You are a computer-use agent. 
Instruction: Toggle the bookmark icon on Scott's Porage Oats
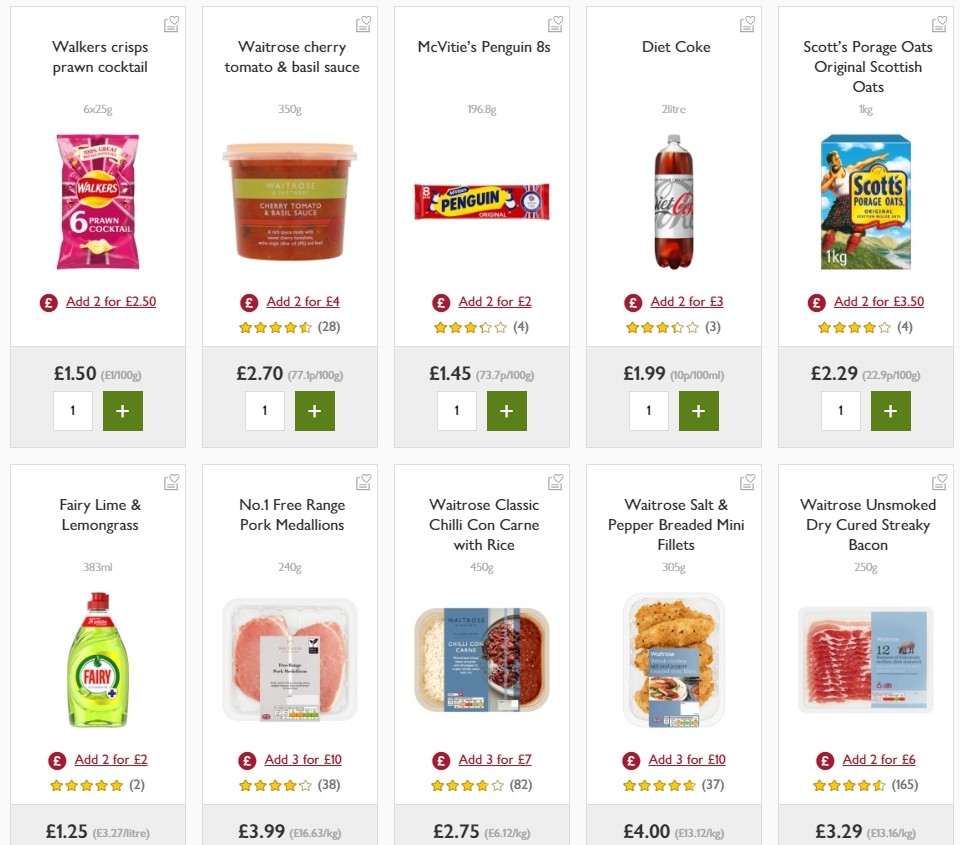point(939,23)
